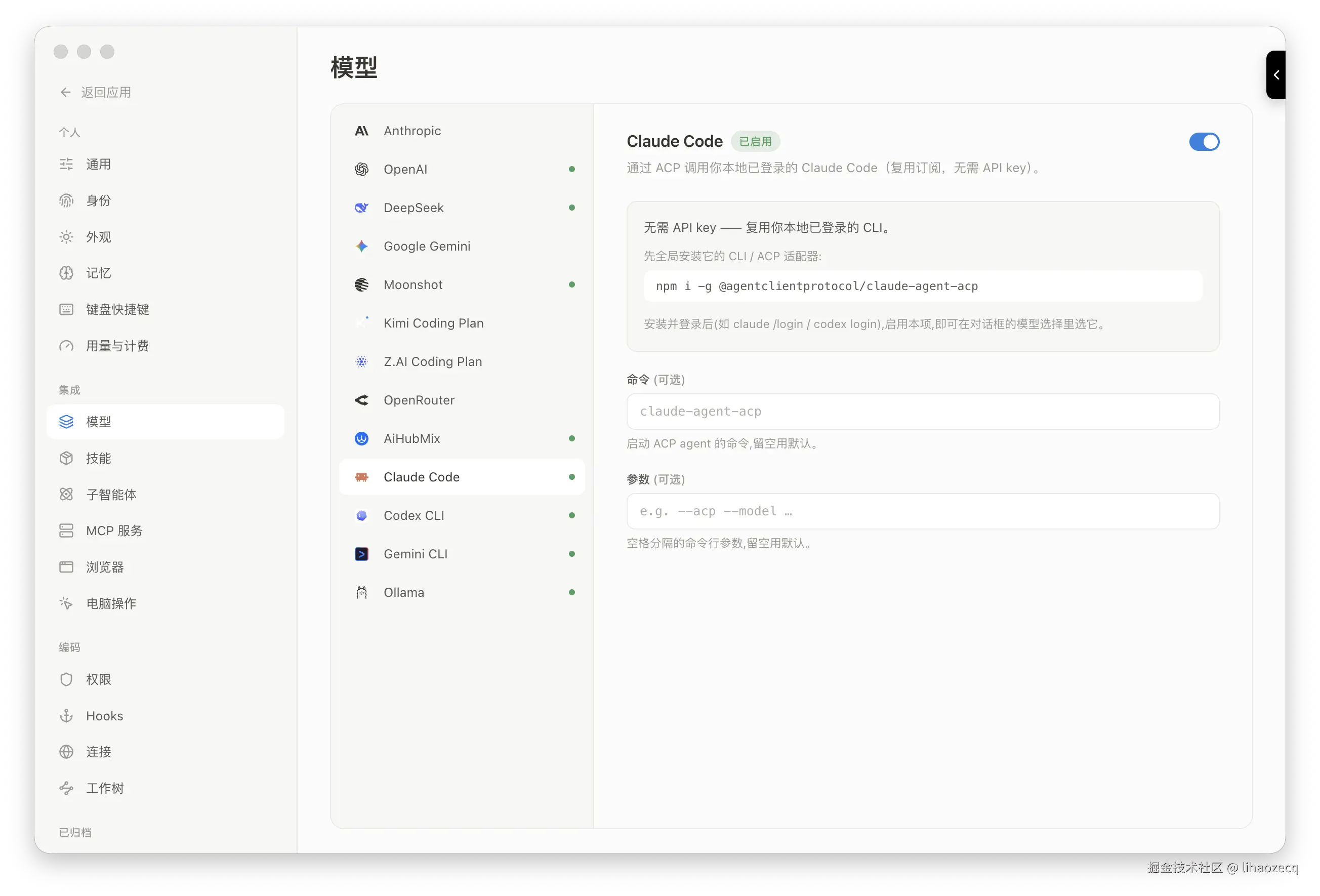This screenshot has width=1320, height=896.
Task: Click the Codex CLI logo icon
Action: tap(362, 515)
